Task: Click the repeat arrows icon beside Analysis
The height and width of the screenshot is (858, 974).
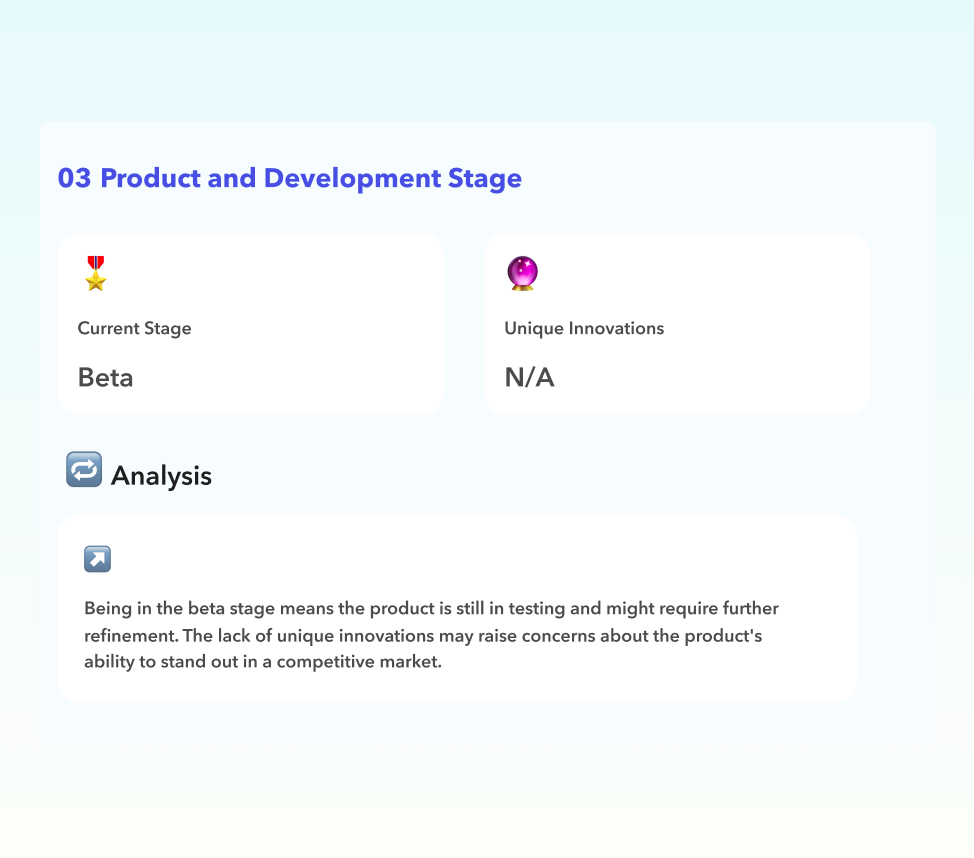Action: [84, 469]
